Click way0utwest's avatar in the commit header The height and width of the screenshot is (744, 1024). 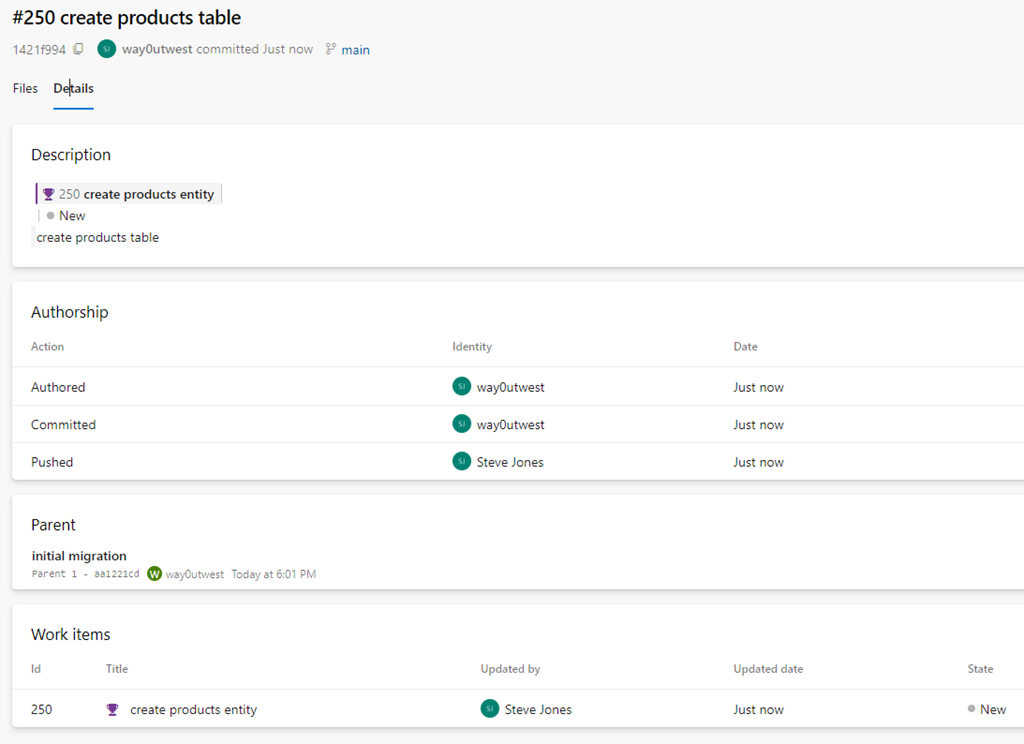click(x=106, y=48)
